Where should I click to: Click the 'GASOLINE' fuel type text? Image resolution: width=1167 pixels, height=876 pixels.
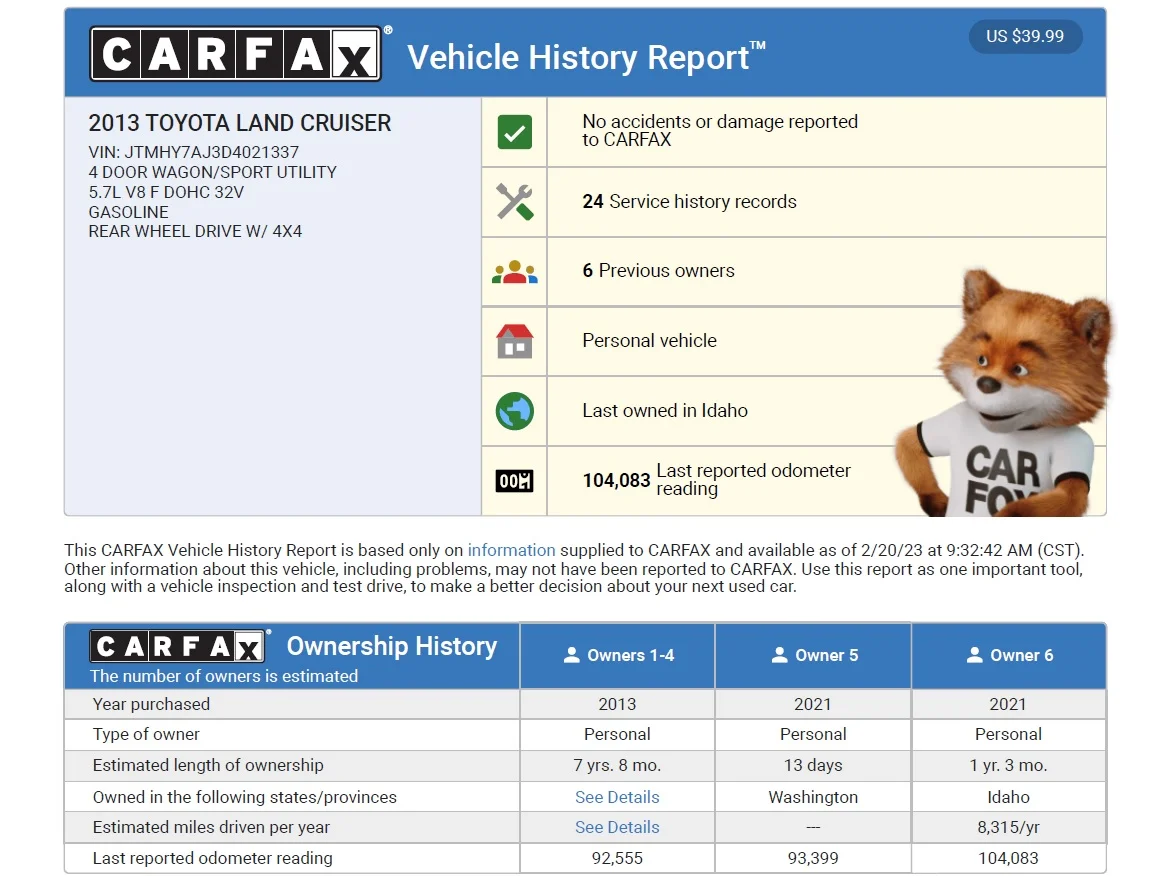pyautogui.click(x=128, y=212)
